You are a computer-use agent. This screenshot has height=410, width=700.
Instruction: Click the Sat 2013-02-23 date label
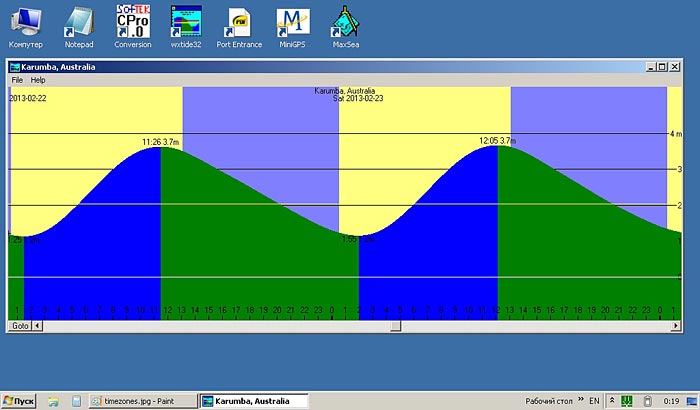click(x=358, y=98)
